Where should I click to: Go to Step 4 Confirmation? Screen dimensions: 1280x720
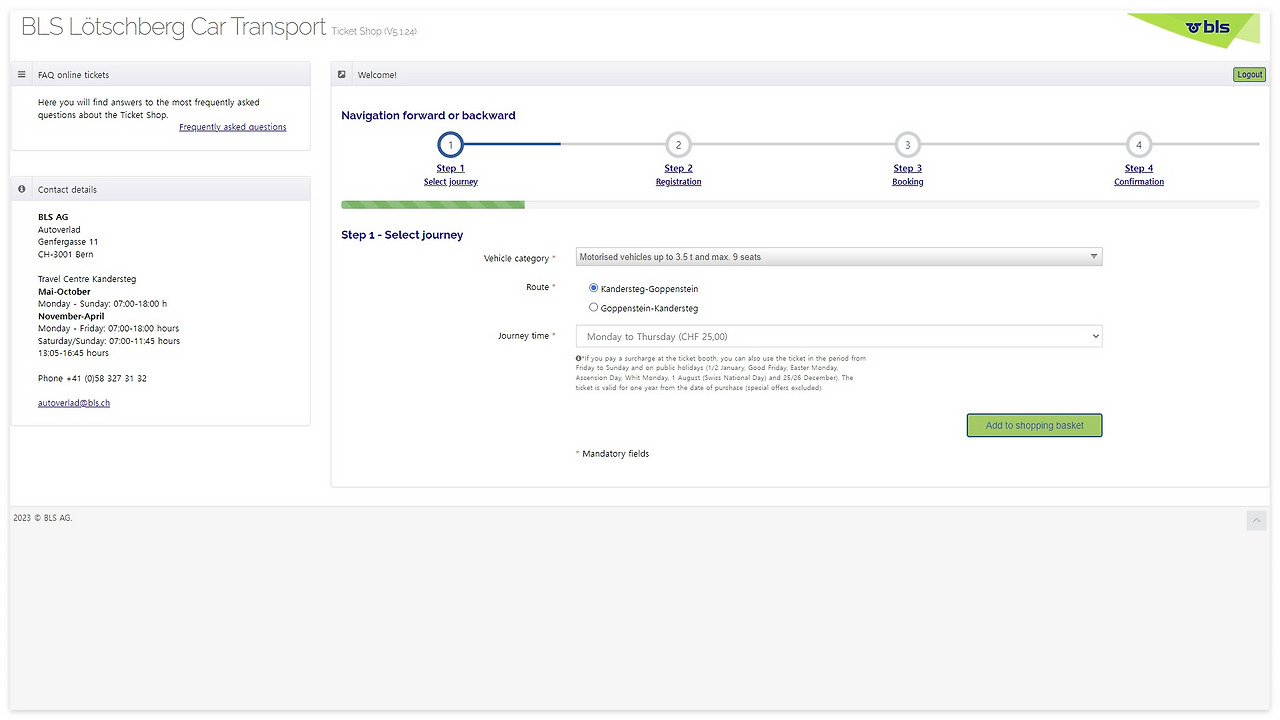point(1139,175)
